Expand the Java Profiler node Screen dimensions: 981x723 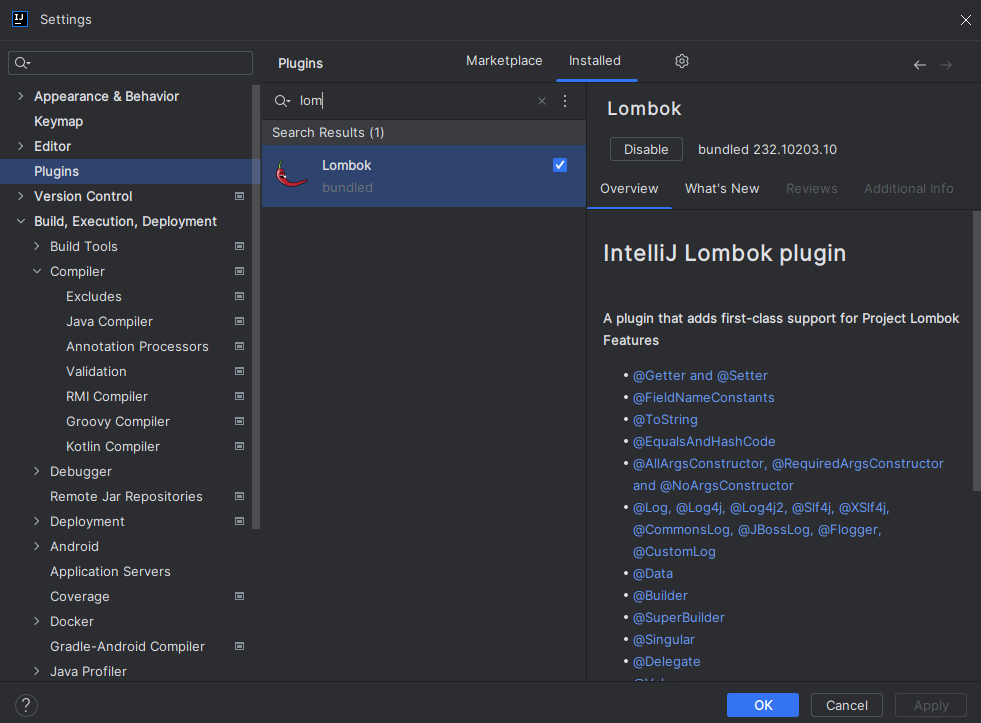(x=37, y=672)
